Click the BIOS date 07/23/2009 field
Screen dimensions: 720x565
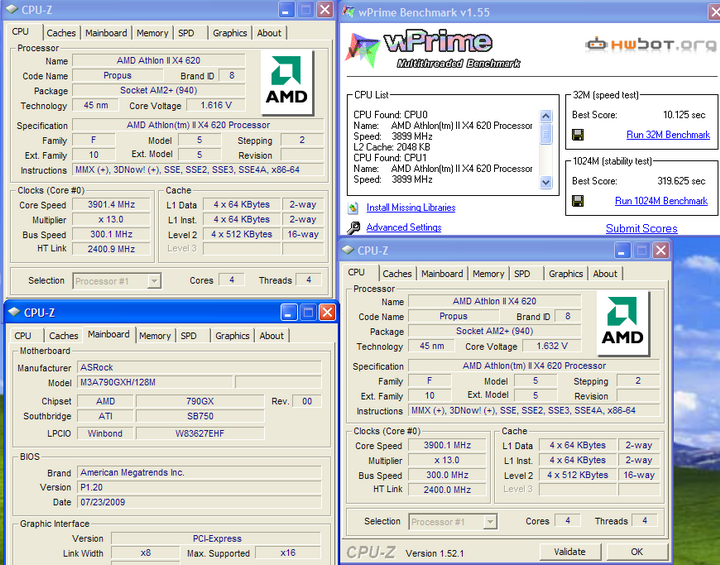[x=199, y=502]
